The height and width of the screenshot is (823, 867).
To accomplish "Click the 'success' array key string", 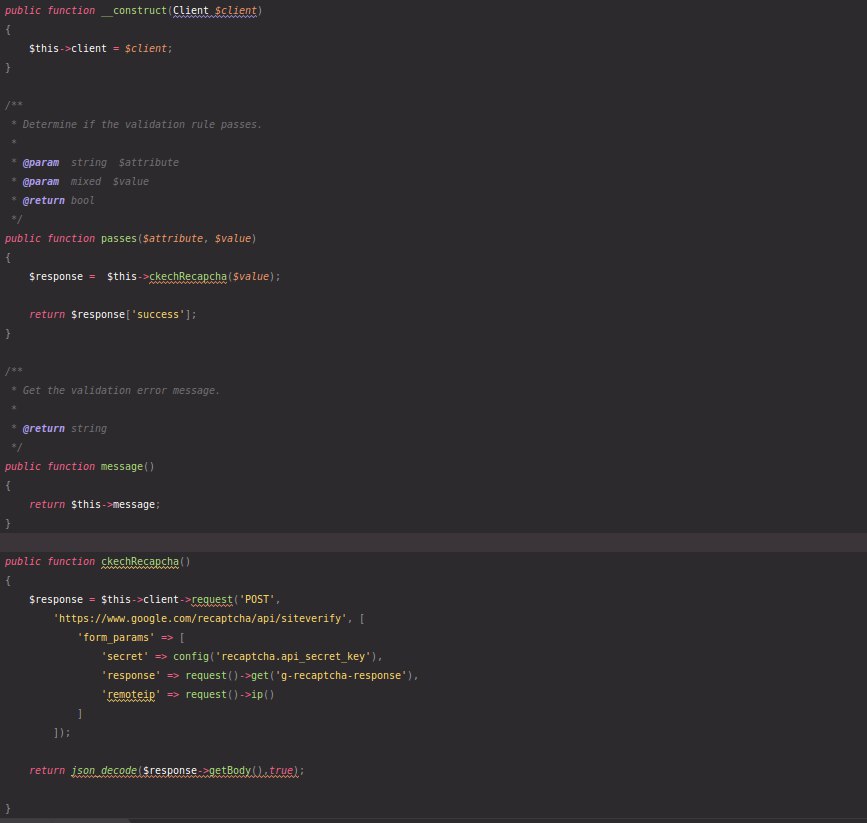I will (x=158, y=315).
